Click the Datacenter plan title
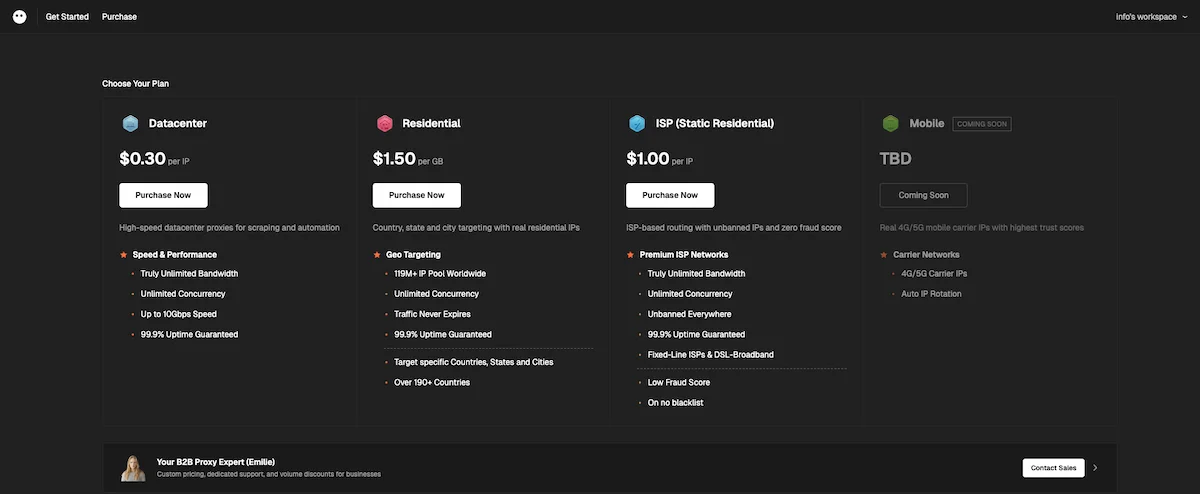1200x494 pixels. 178,124
